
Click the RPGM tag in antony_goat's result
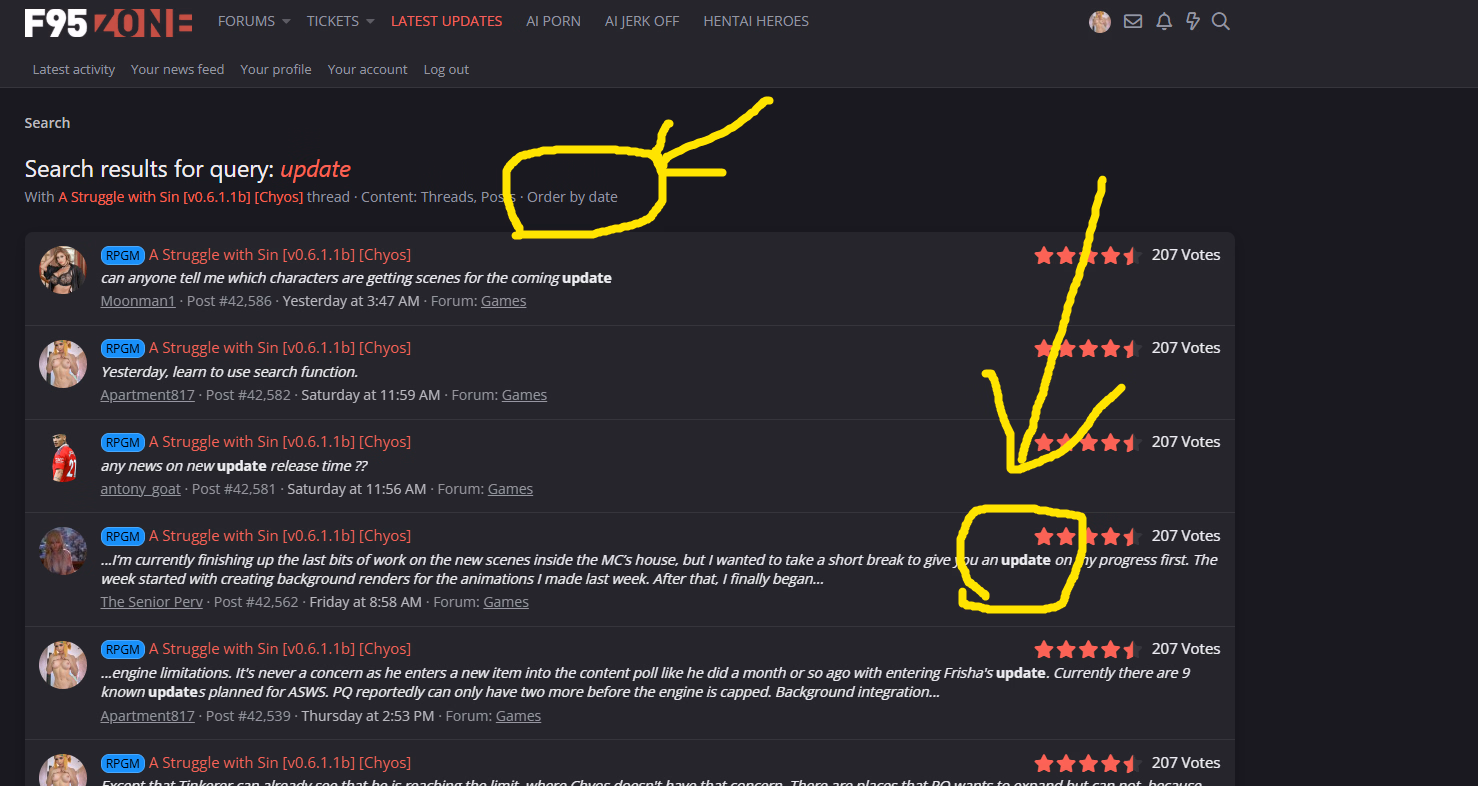[x=123, y=442]
